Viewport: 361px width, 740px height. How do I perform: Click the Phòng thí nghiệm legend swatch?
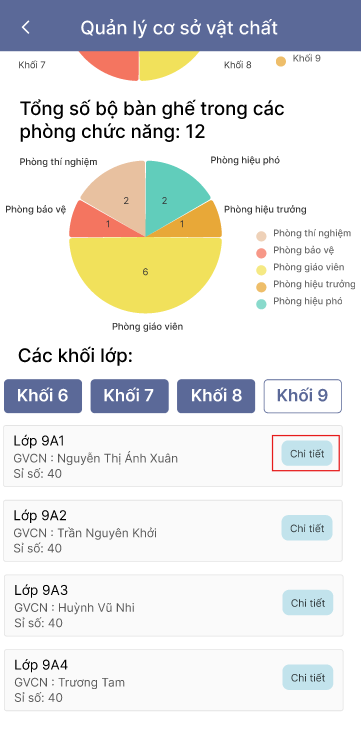pyautogui.click(x=261, y=236)
